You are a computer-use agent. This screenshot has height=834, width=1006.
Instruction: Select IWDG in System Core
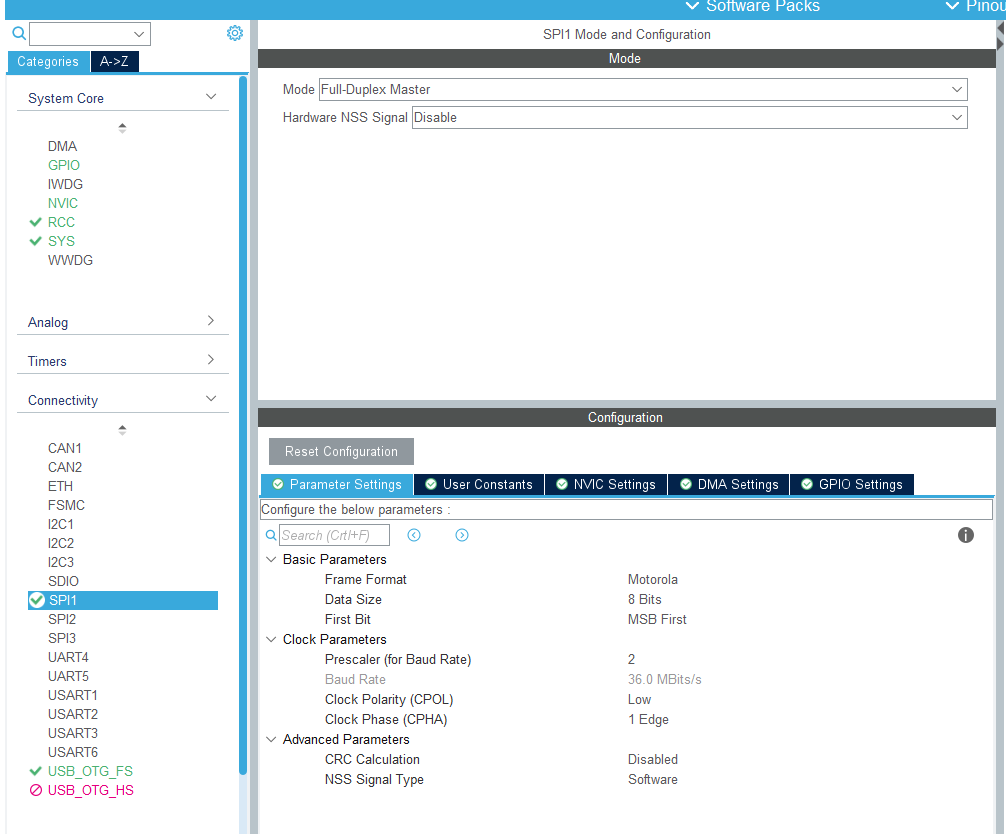65,184
